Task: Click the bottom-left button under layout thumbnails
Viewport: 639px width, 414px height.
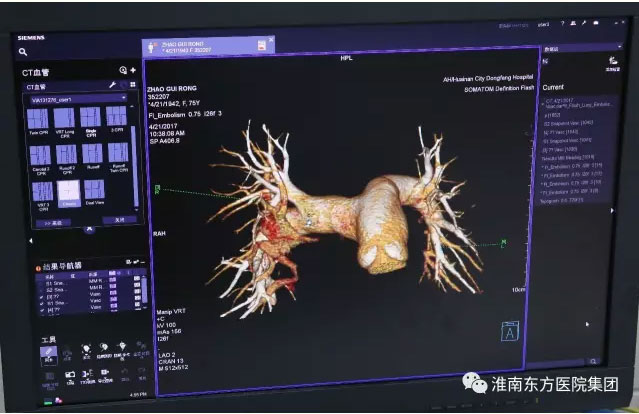Action: 53,222
